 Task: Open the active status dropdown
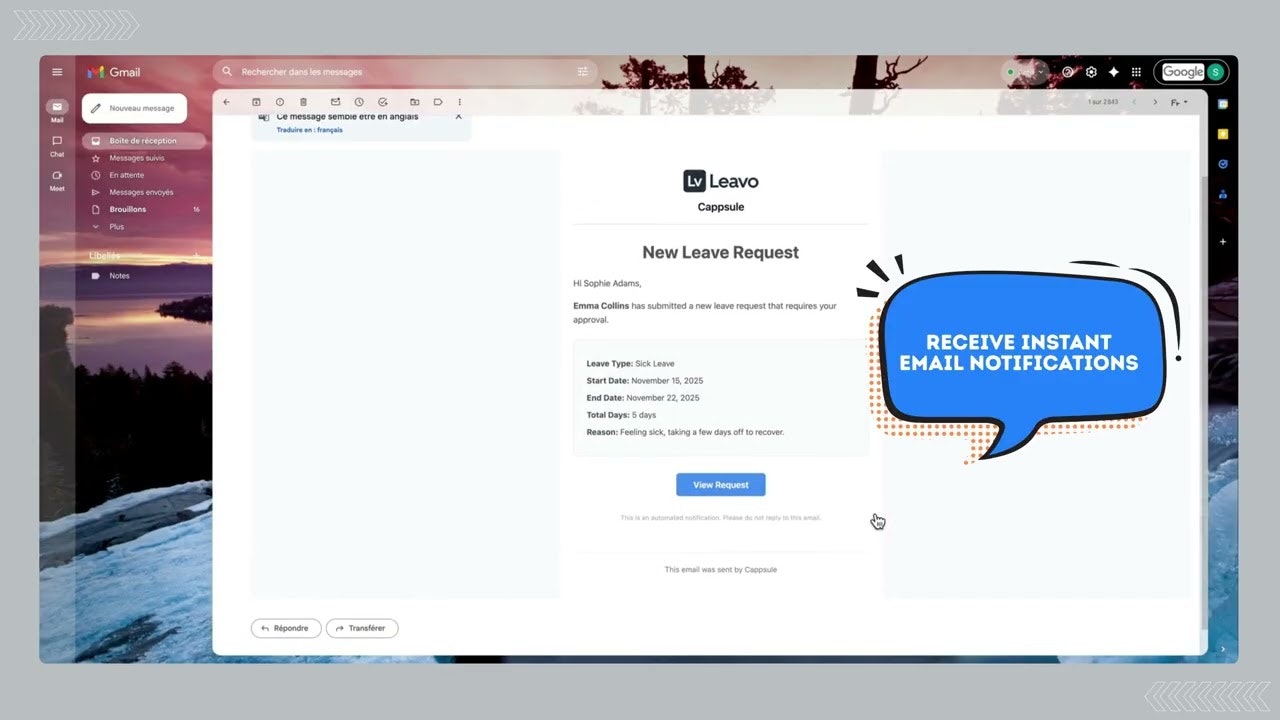click(1025, 72)
